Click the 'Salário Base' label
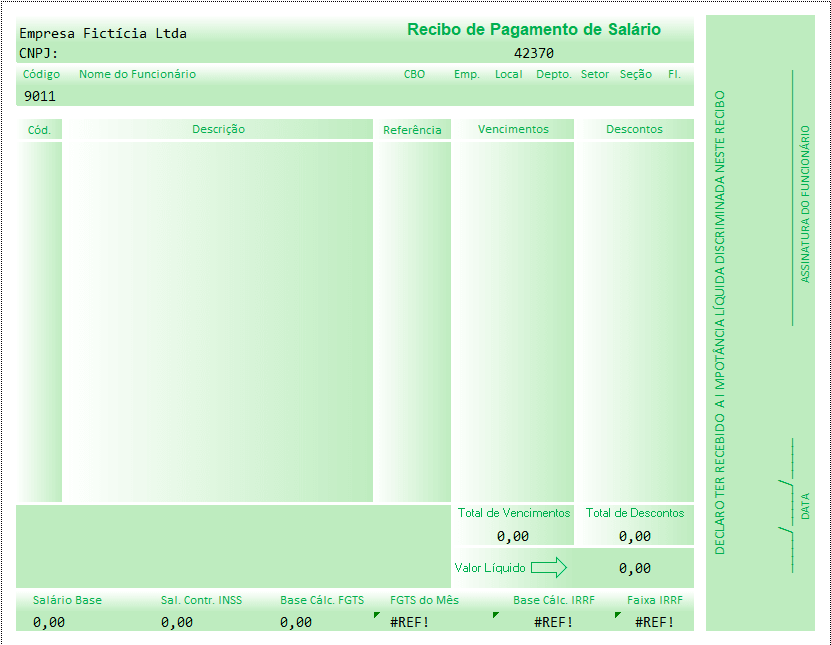 (x=67, y=600)
